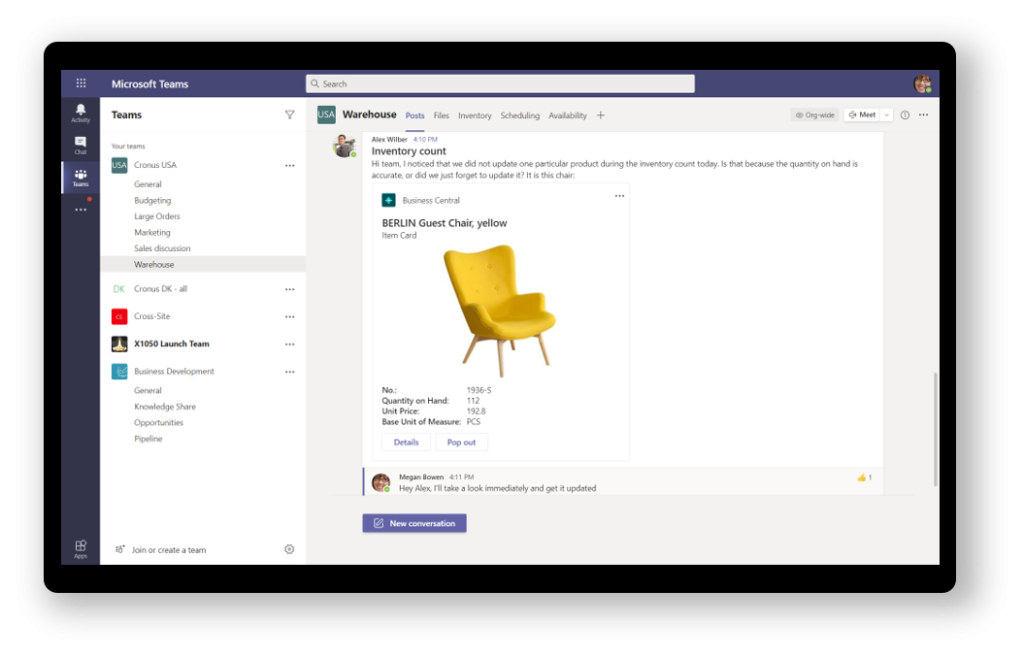This screenshot has width=1024, height=656.
Task: Click the Details button on item card
Action: click(406, 442)
